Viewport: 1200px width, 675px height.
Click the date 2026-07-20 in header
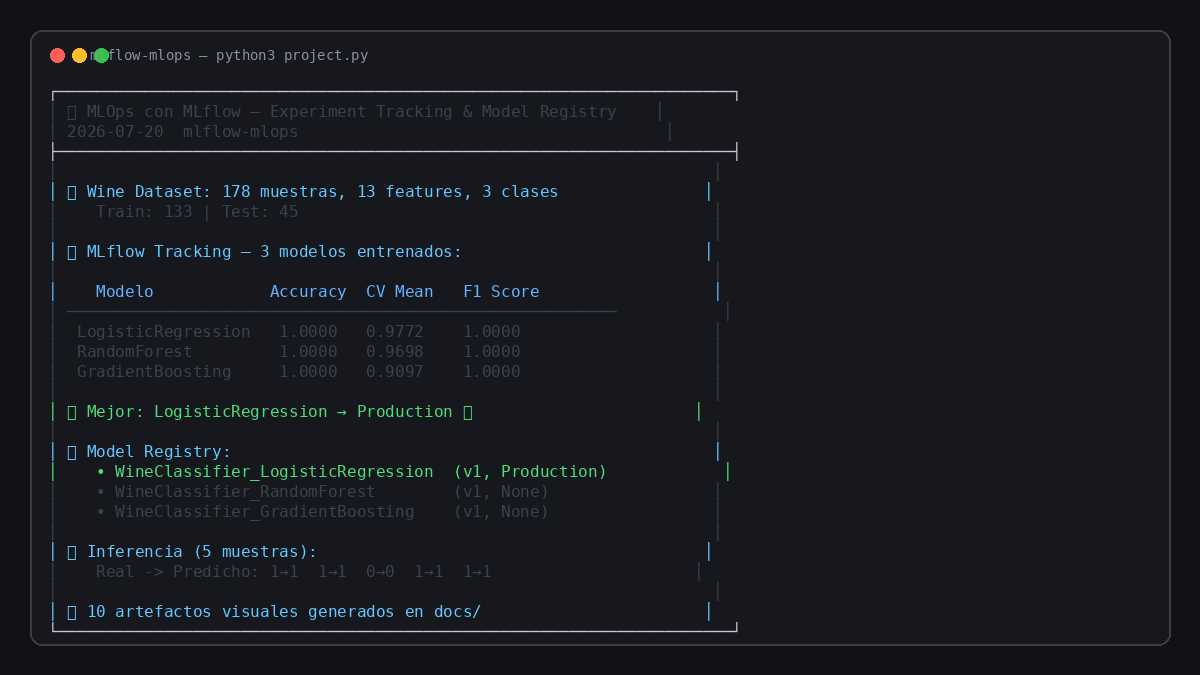[x=115, y=132]
